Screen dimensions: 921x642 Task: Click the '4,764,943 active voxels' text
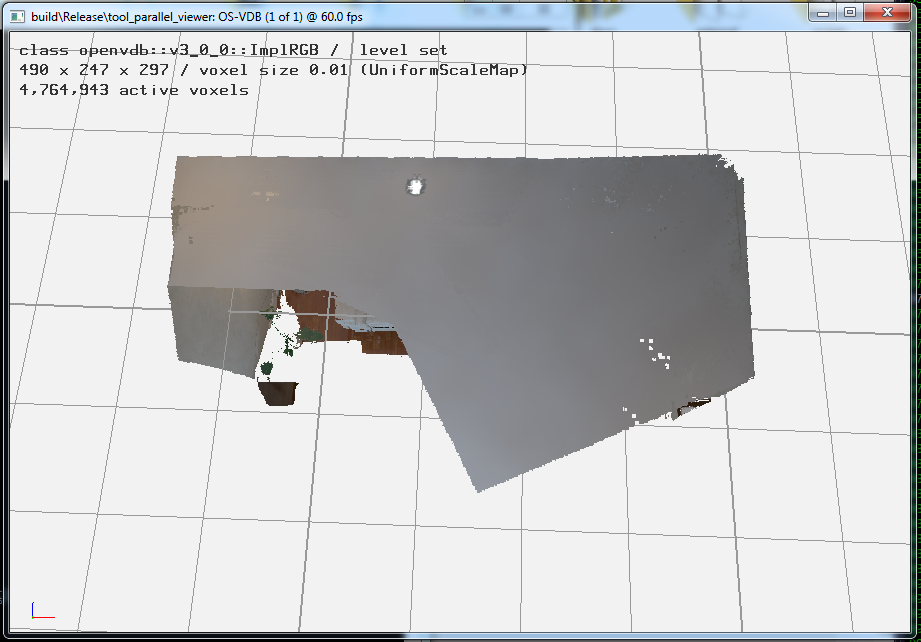[134, 90]
